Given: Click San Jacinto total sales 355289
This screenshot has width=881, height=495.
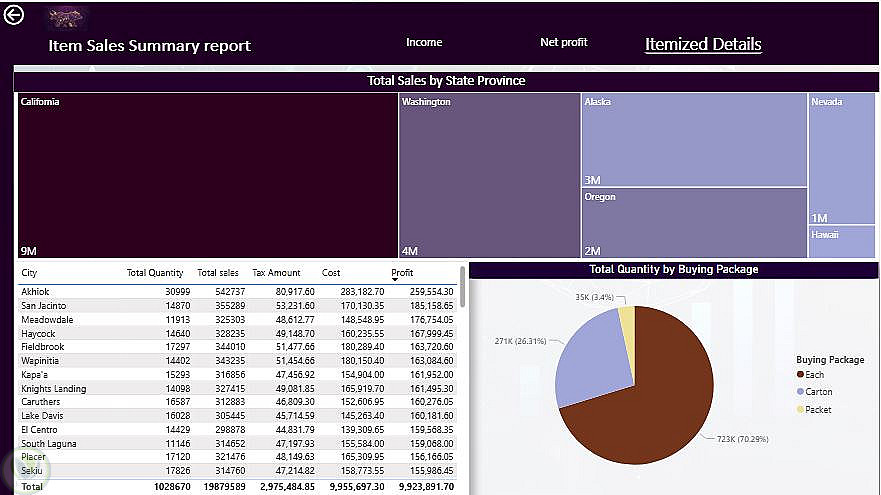Looking at the screenshot, I should tap(230, 306).
